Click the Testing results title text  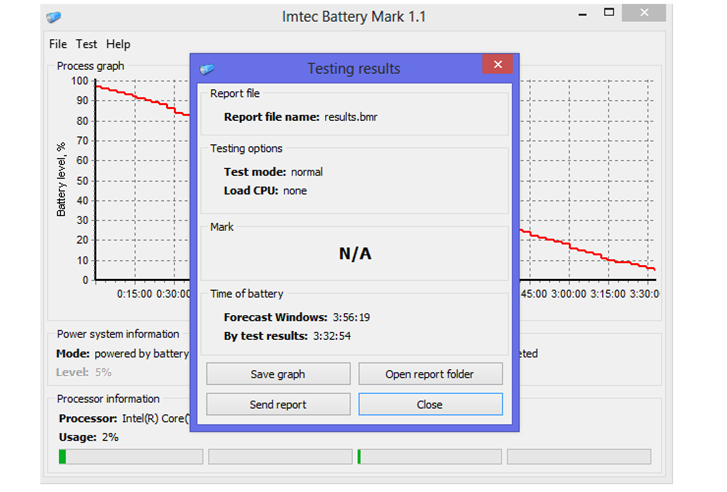pyautogui.click(x=354, y=69)
